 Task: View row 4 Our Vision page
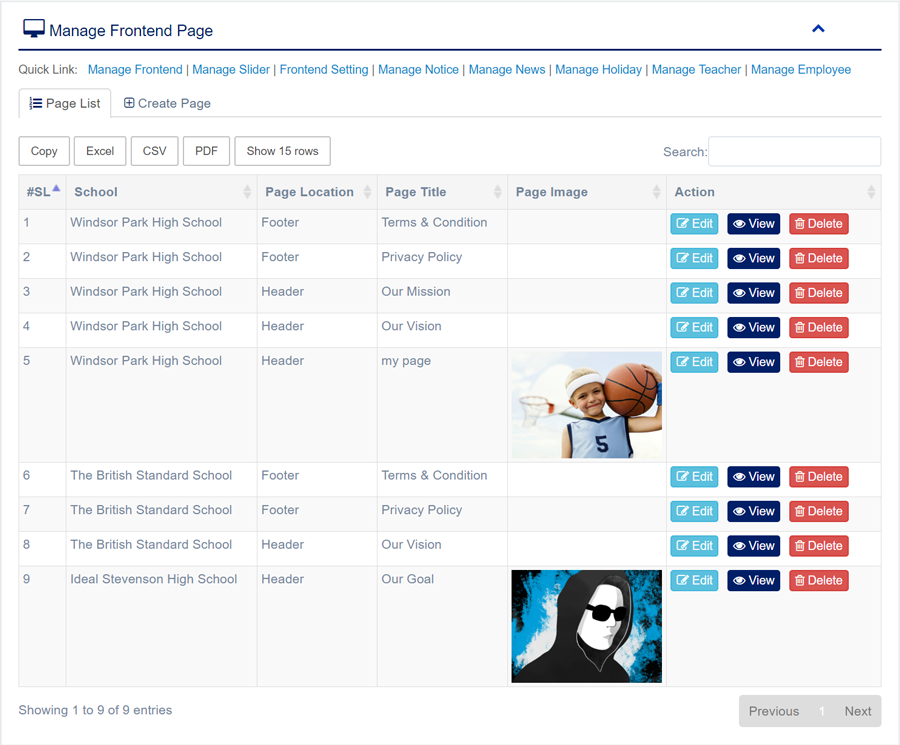(754, 327)
